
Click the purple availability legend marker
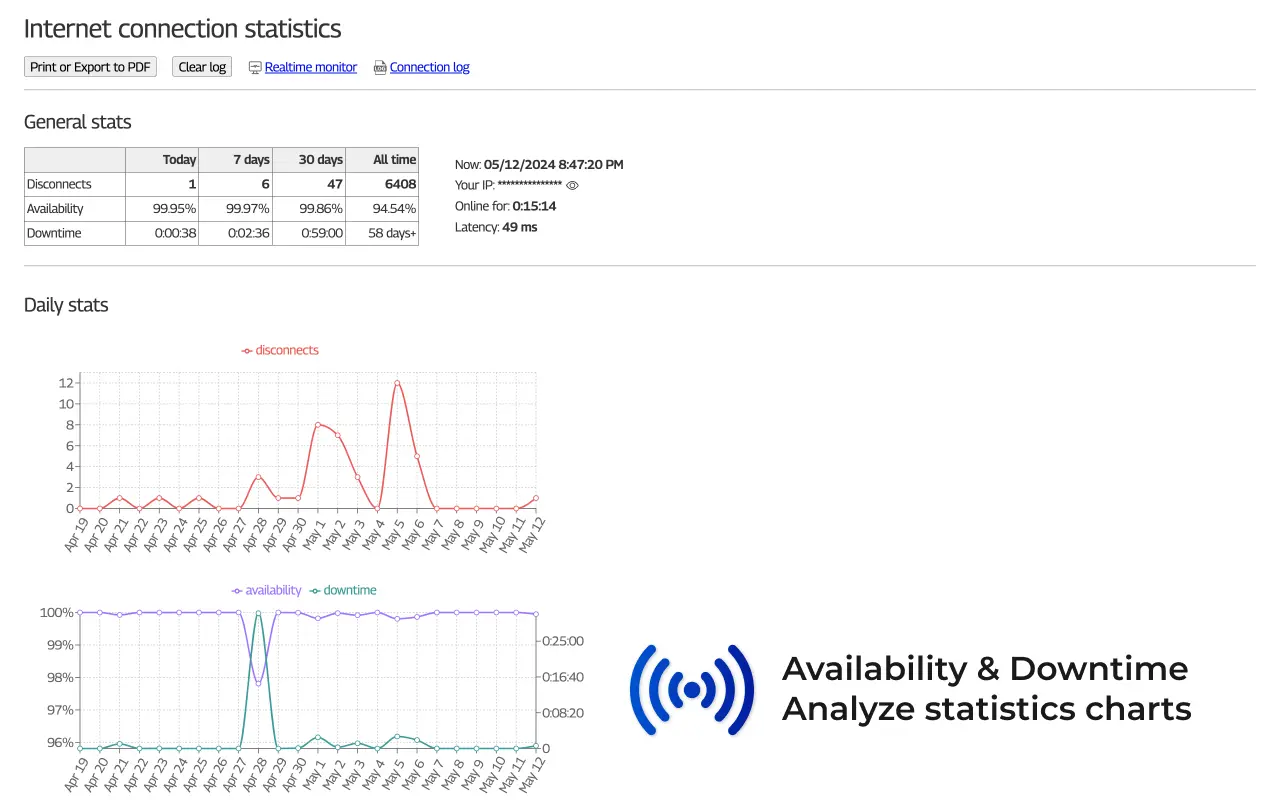point(237,590)
